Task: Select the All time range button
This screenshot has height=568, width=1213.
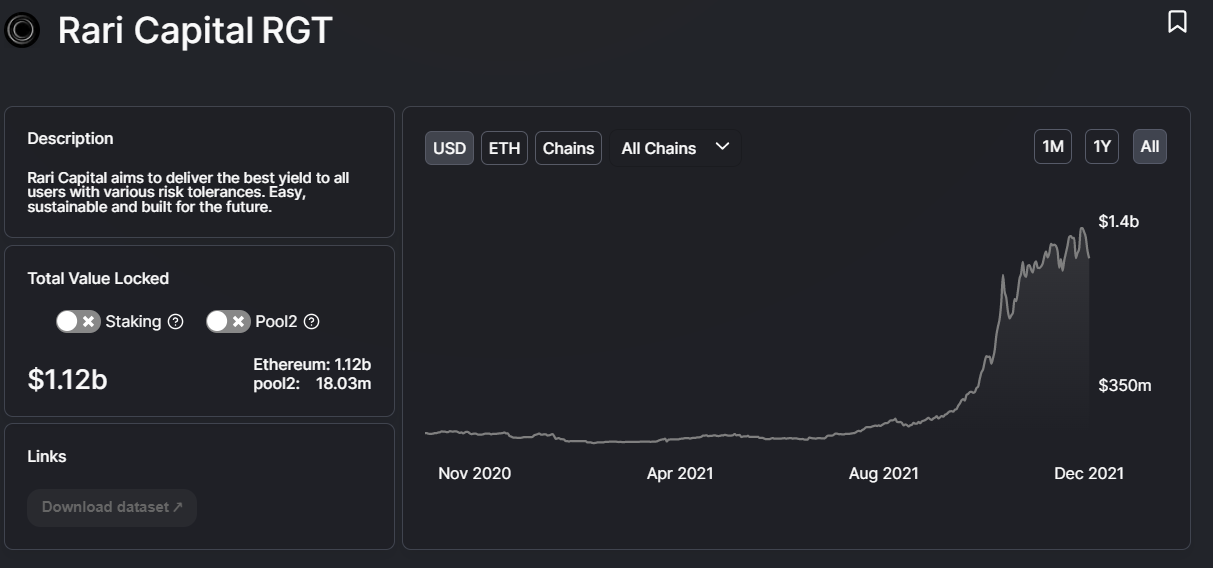Action: click(1150, 147)
